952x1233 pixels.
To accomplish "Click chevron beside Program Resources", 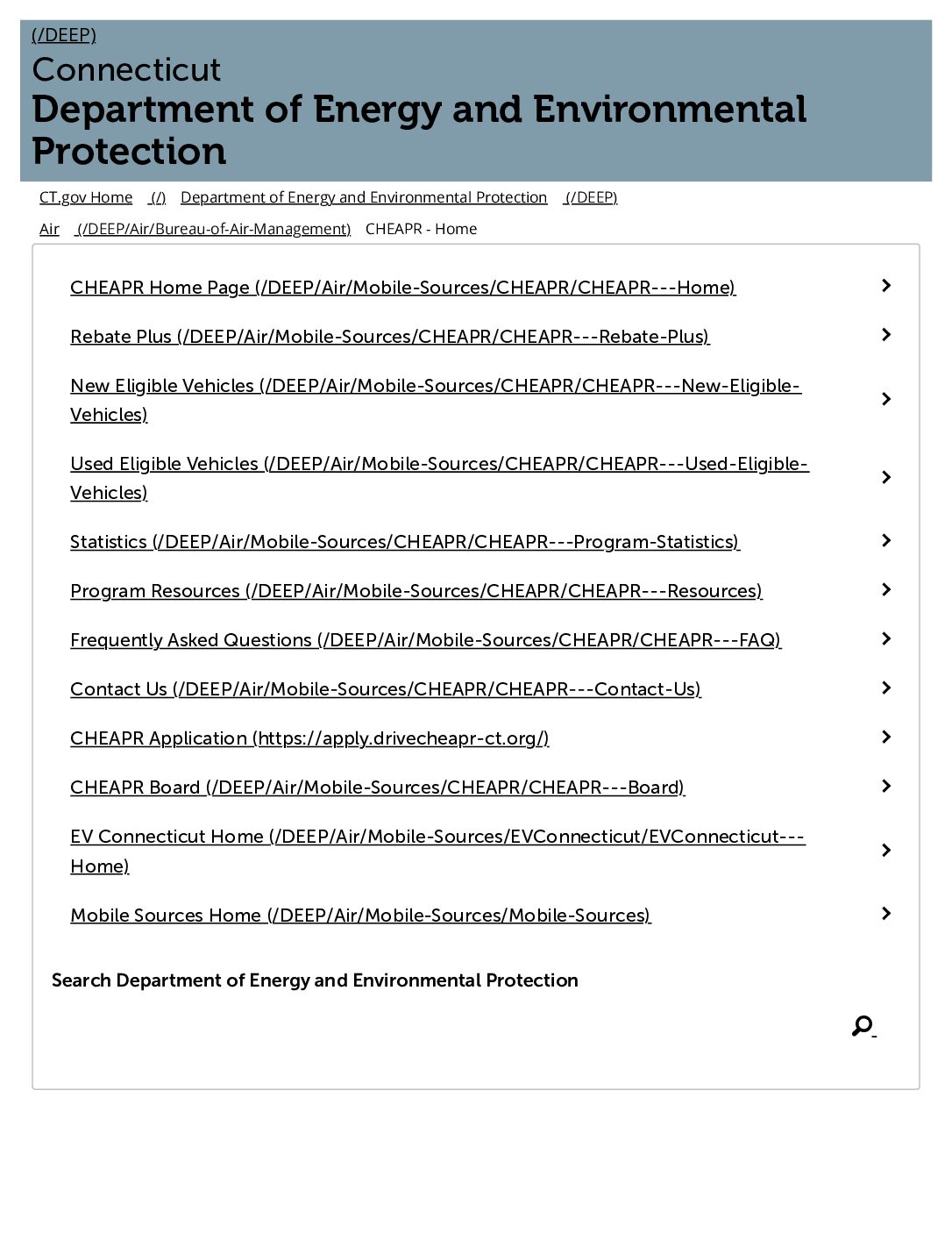I will tap(886, 589).
